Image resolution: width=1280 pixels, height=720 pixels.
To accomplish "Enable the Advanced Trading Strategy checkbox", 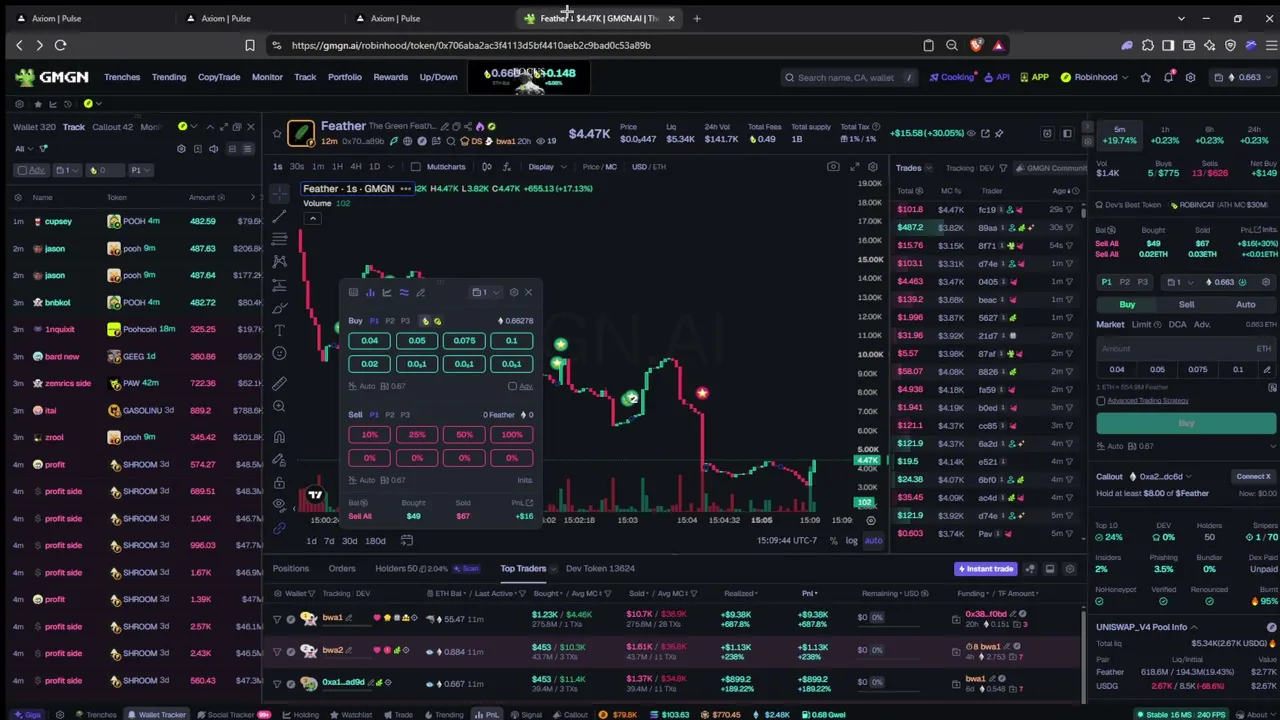I will click(1101, 401).
